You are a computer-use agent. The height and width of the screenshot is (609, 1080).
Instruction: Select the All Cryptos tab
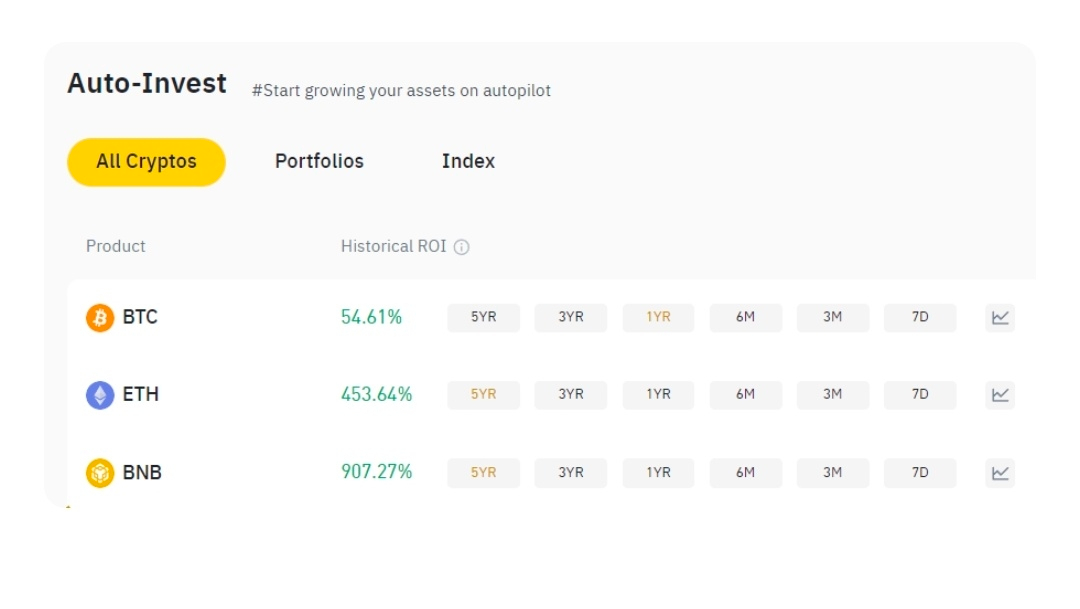click(146, 161)
